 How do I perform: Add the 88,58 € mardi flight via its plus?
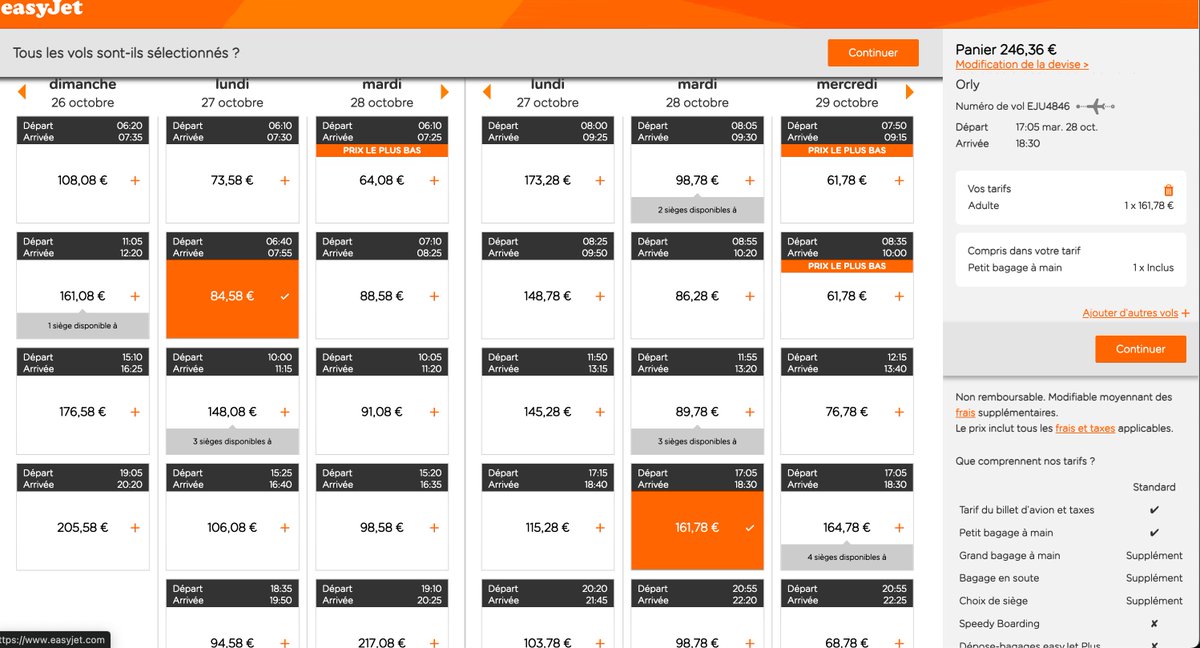tap(434, 297)
